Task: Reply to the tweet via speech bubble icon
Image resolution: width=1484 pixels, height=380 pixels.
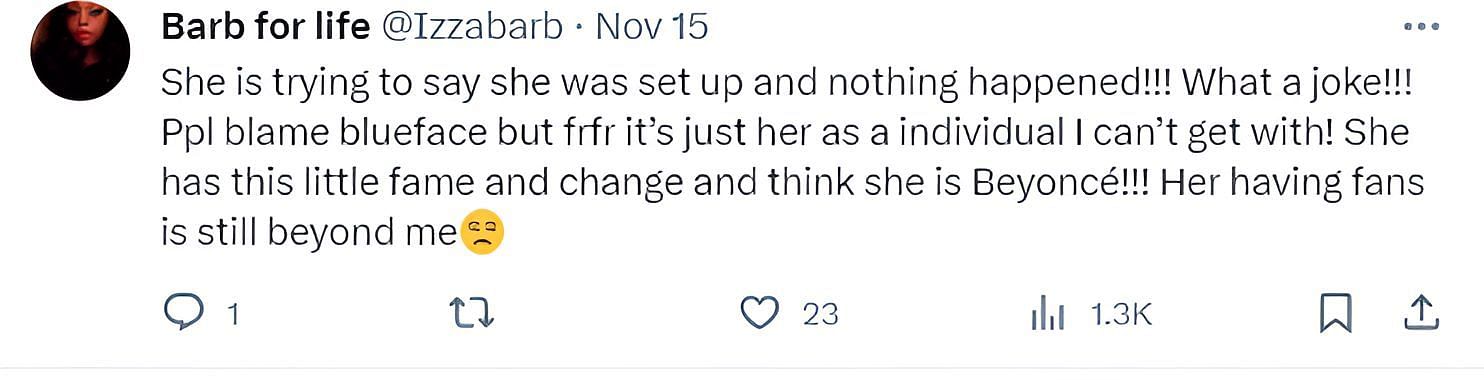Action: coord(184,314)
